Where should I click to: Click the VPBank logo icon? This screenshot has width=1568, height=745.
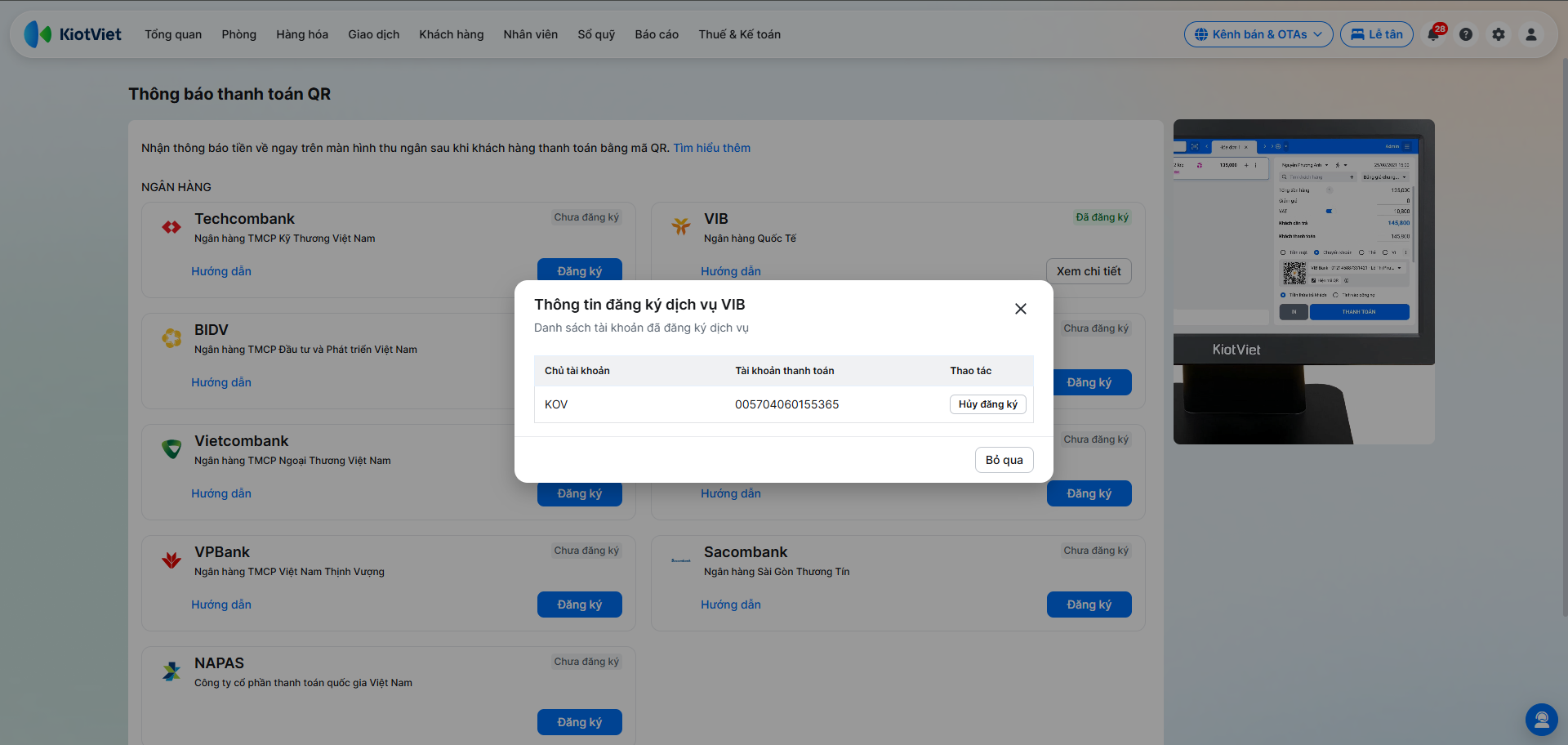(171, 560)
